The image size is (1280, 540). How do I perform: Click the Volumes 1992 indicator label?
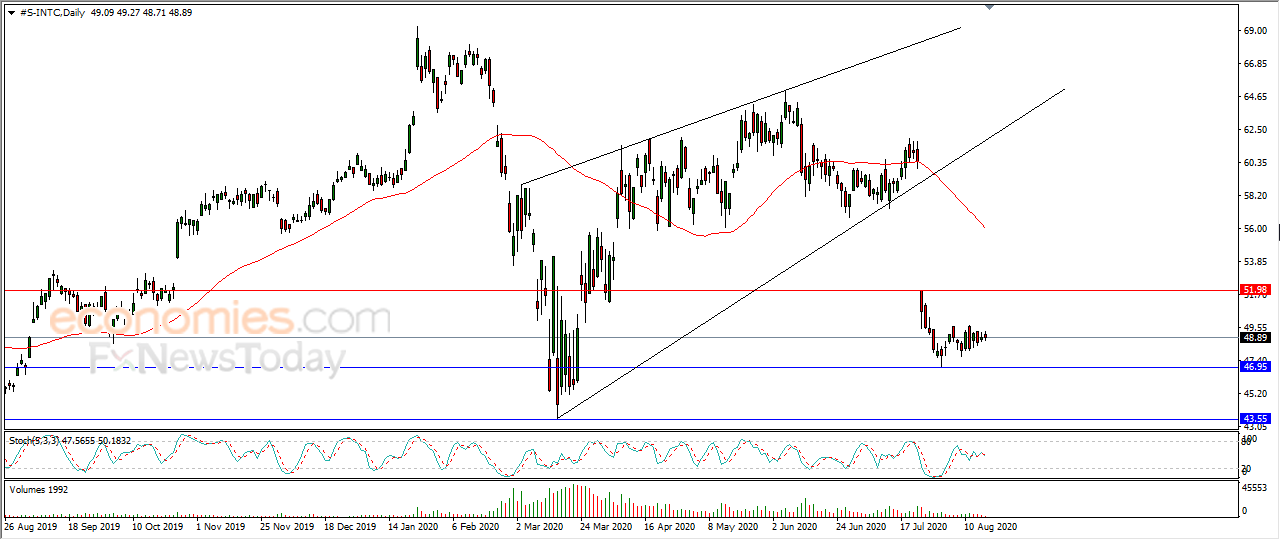click(x=38, y=489)
